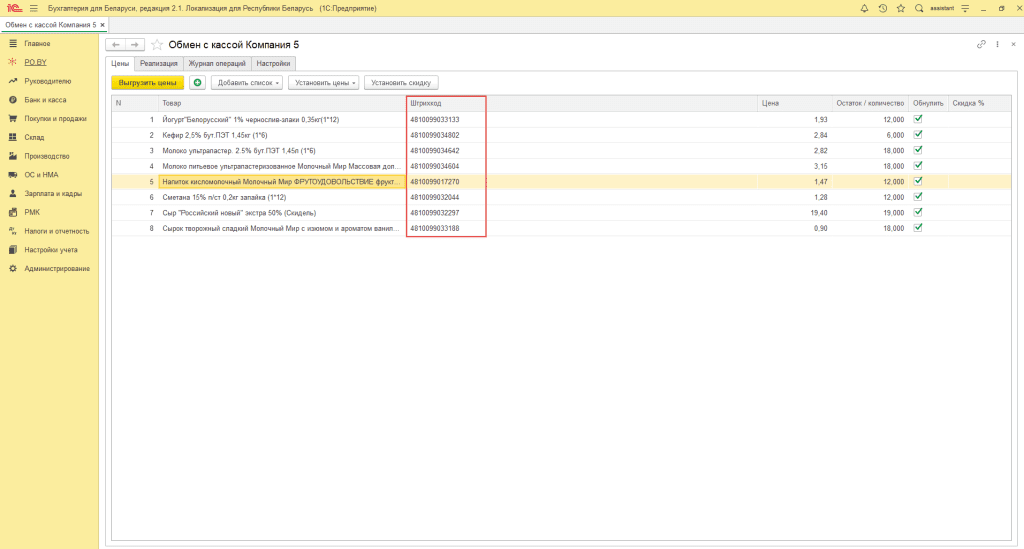The image size is (1024, 549).
Task: Open ОС и НМА section
Action: point(41,175)
